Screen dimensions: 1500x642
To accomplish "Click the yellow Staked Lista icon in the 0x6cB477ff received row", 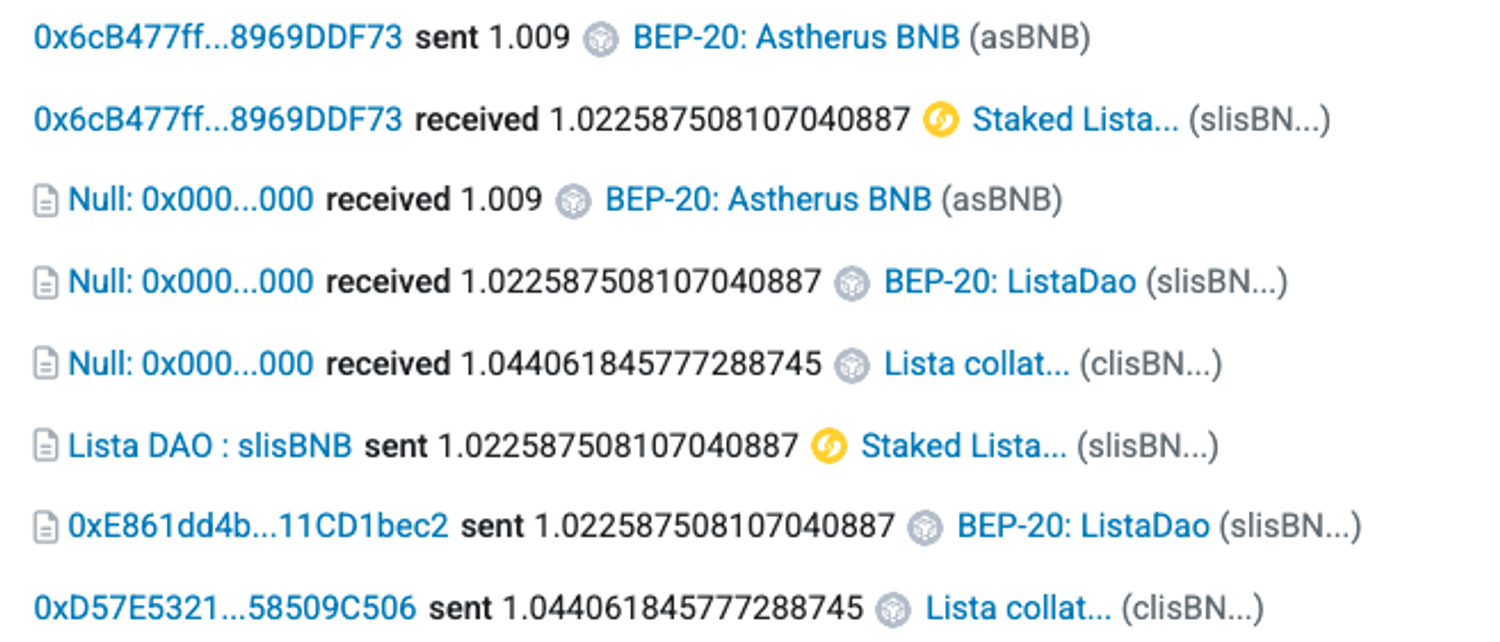I will click(941, 121).
